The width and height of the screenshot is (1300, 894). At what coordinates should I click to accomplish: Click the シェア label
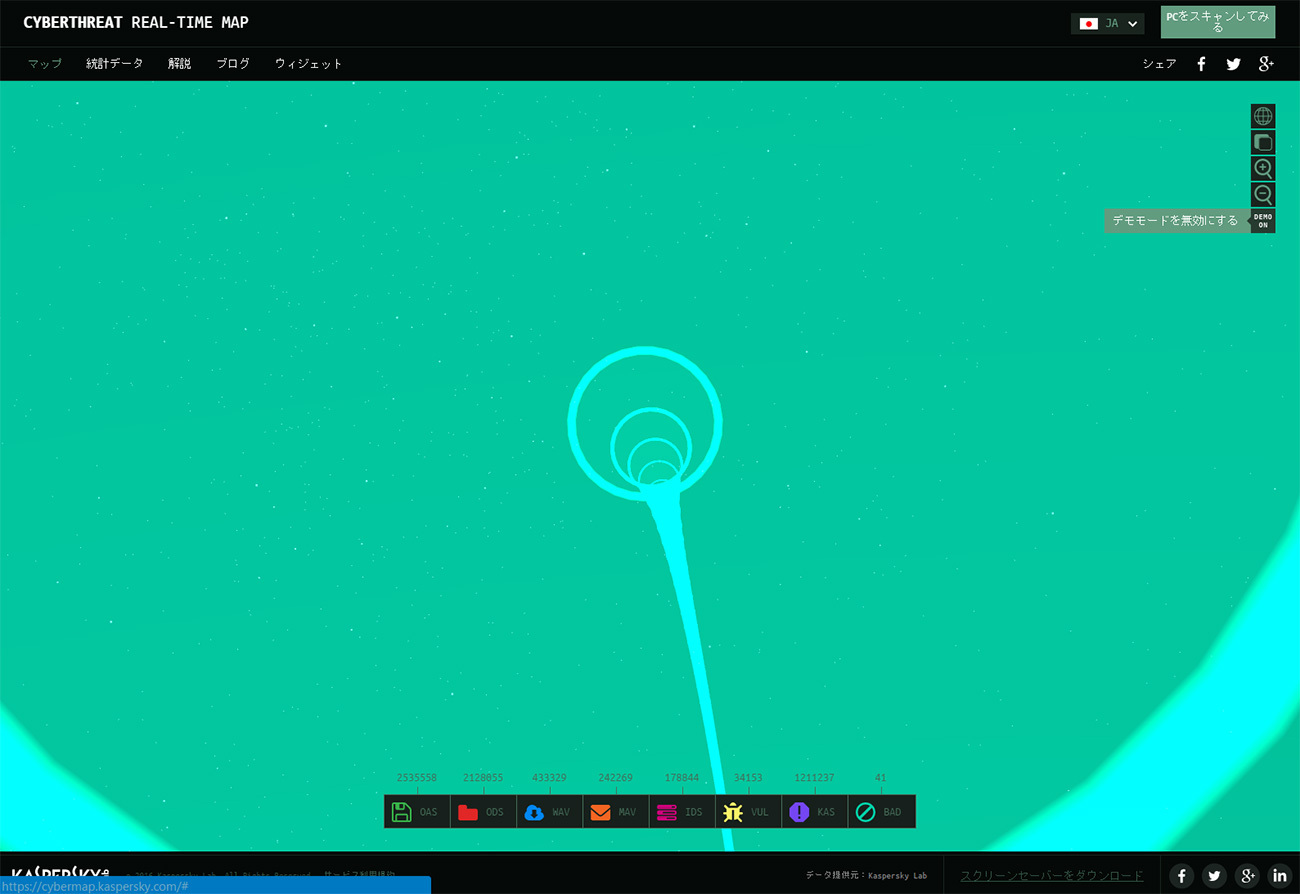coord(1159,63)
